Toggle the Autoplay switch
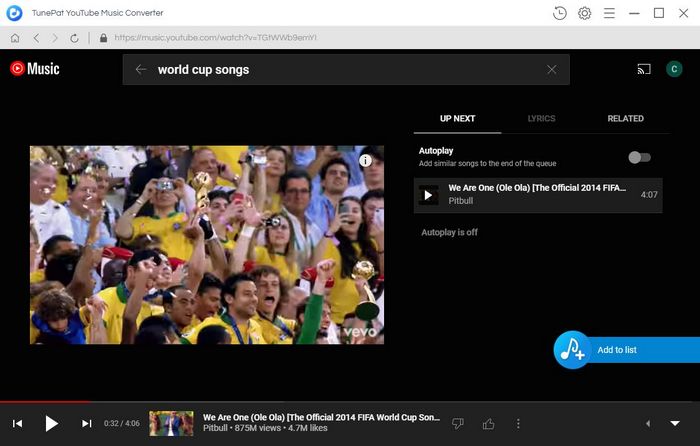The height and width of the screenshot is (446, 700). (x=639, y=157)
